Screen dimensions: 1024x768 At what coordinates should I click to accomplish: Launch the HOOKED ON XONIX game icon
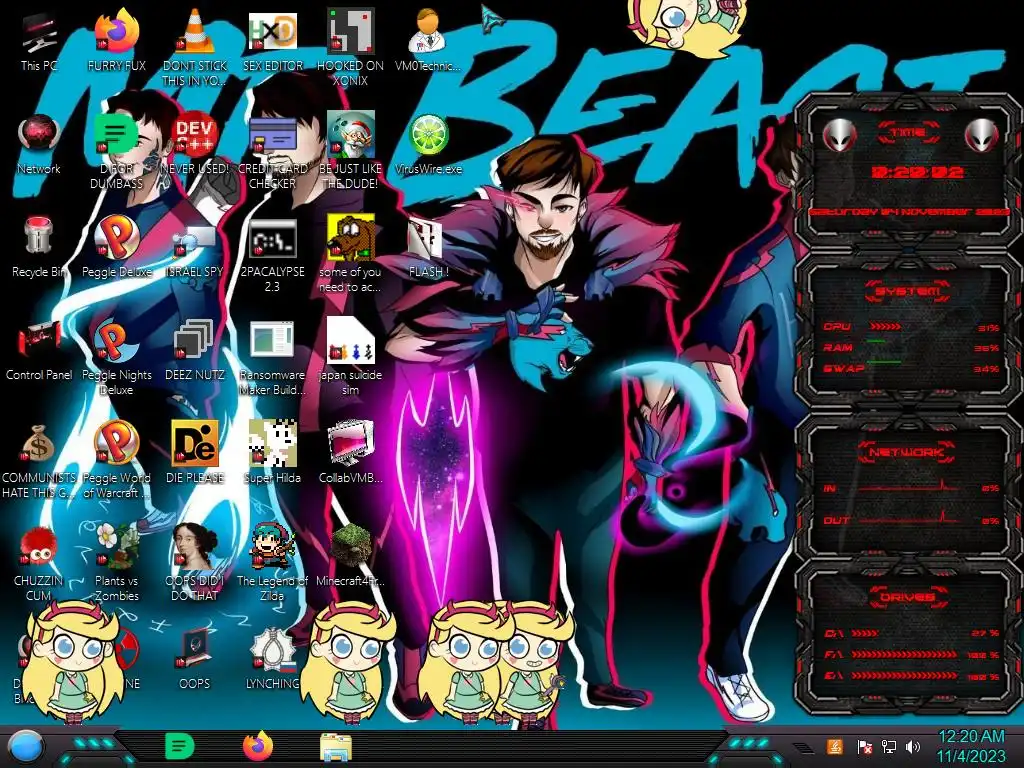pyautogui.click(x=350, y=47)
